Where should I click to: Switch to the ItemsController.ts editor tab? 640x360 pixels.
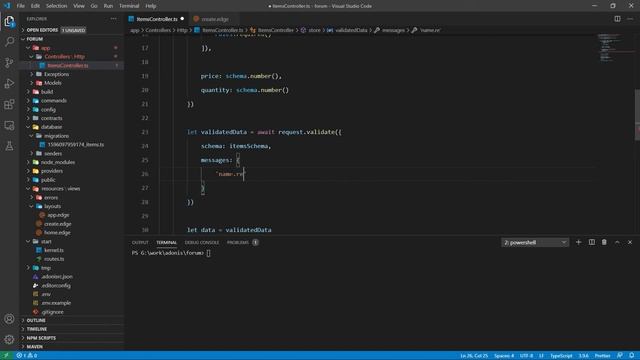[156, 19]
